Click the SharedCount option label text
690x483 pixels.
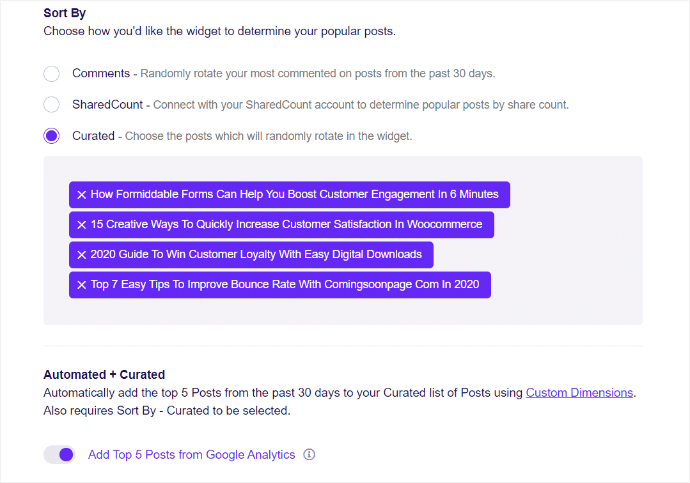pyautogui.click(x=107, y=104)
